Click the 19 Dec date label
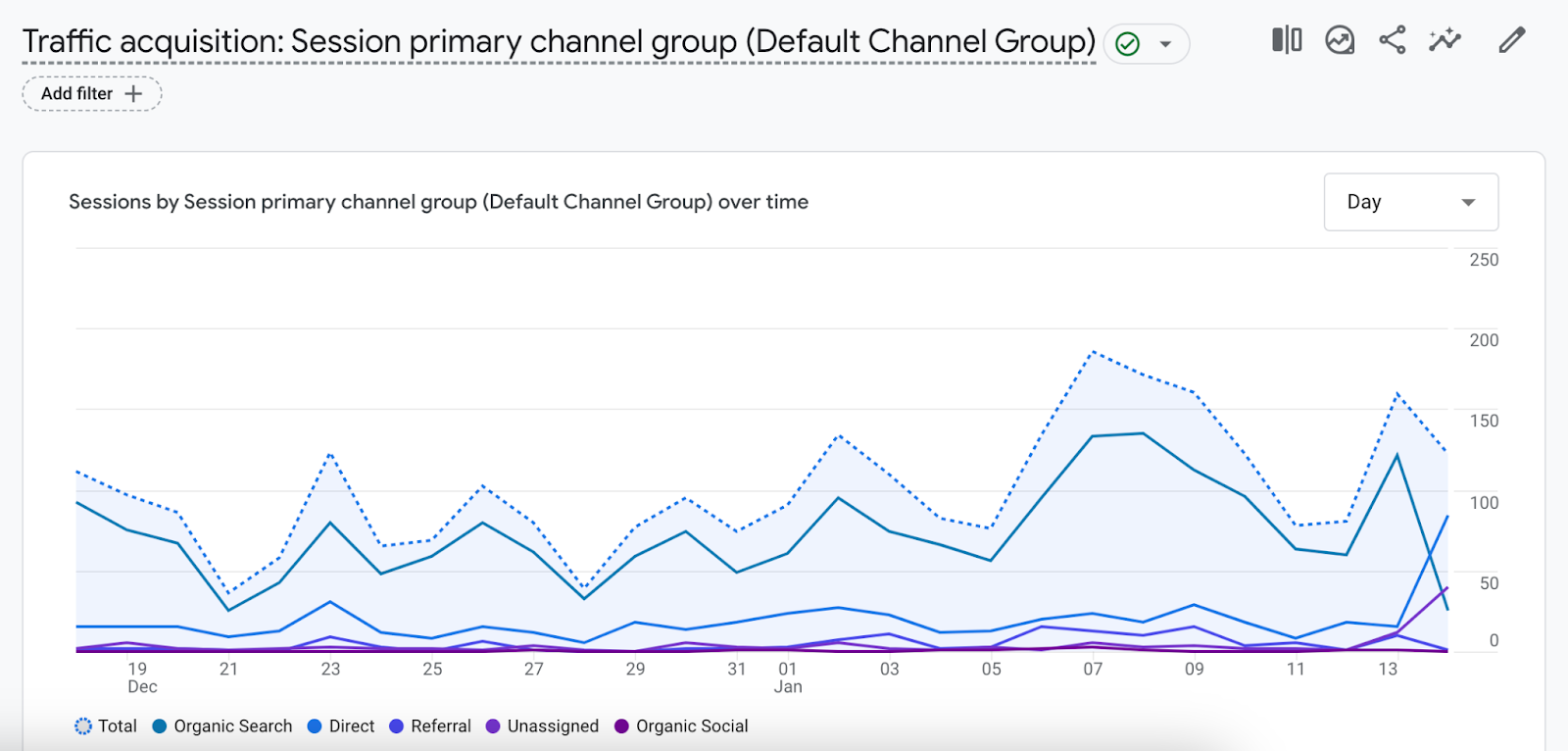This screenshot has width=1568, height=751. click(x=141, y=677)
